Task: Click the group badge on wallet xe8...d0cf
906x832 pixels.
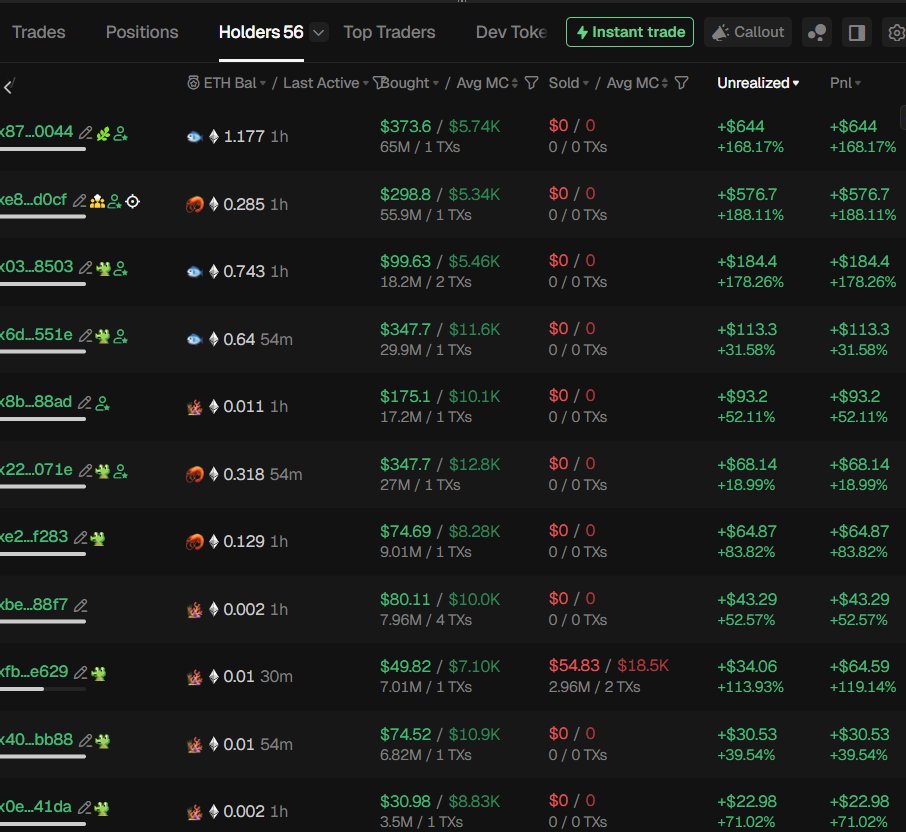Action: point(98,202)
